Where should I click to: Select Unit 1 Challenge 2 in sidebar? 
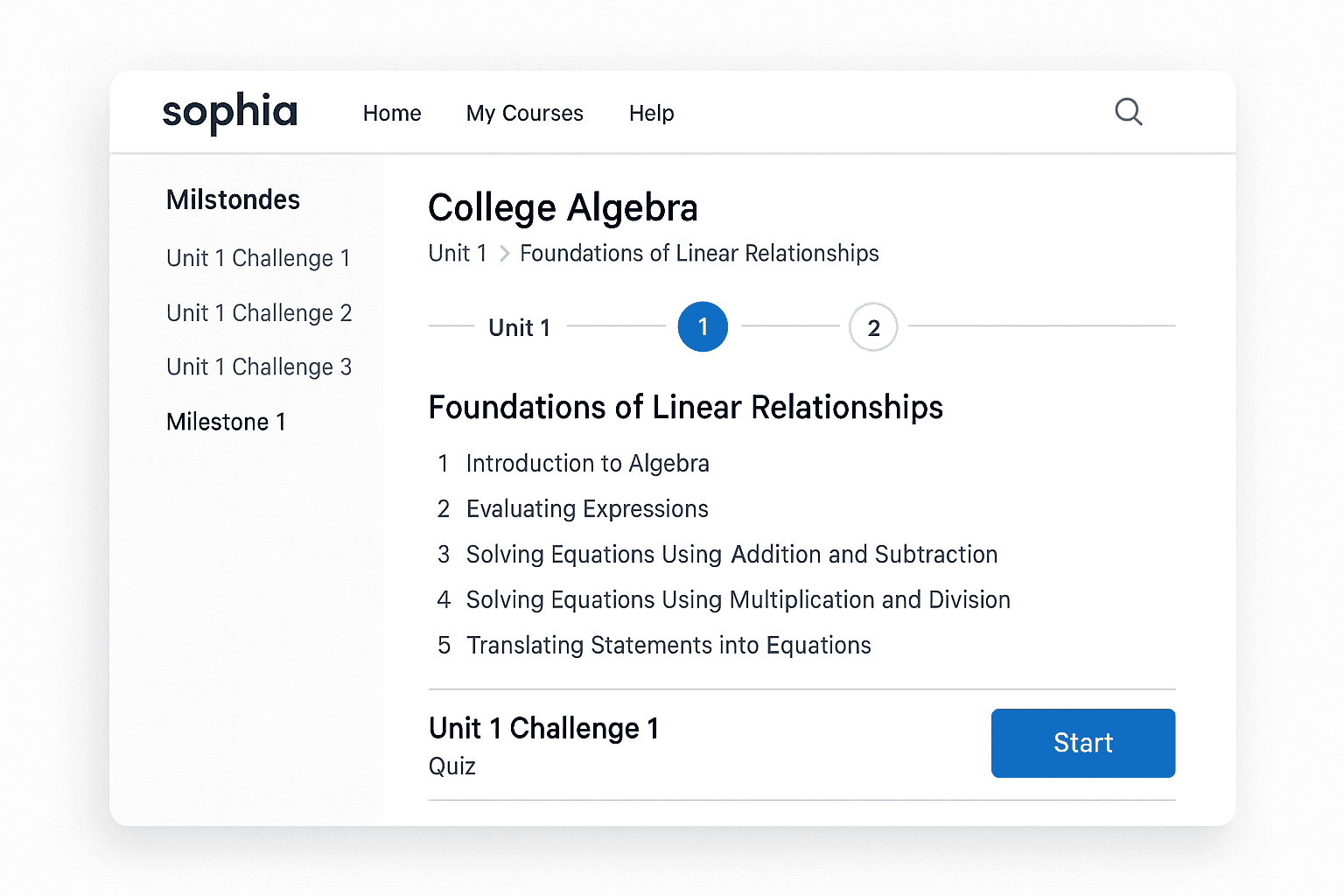[259, 312]
